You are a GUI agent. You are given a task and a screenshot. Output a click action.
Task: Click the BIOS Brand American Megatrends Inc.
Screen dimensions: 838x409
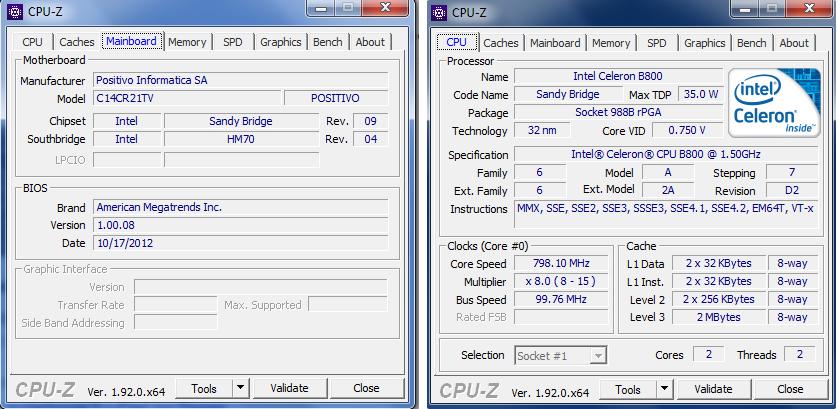pos(240,207)
